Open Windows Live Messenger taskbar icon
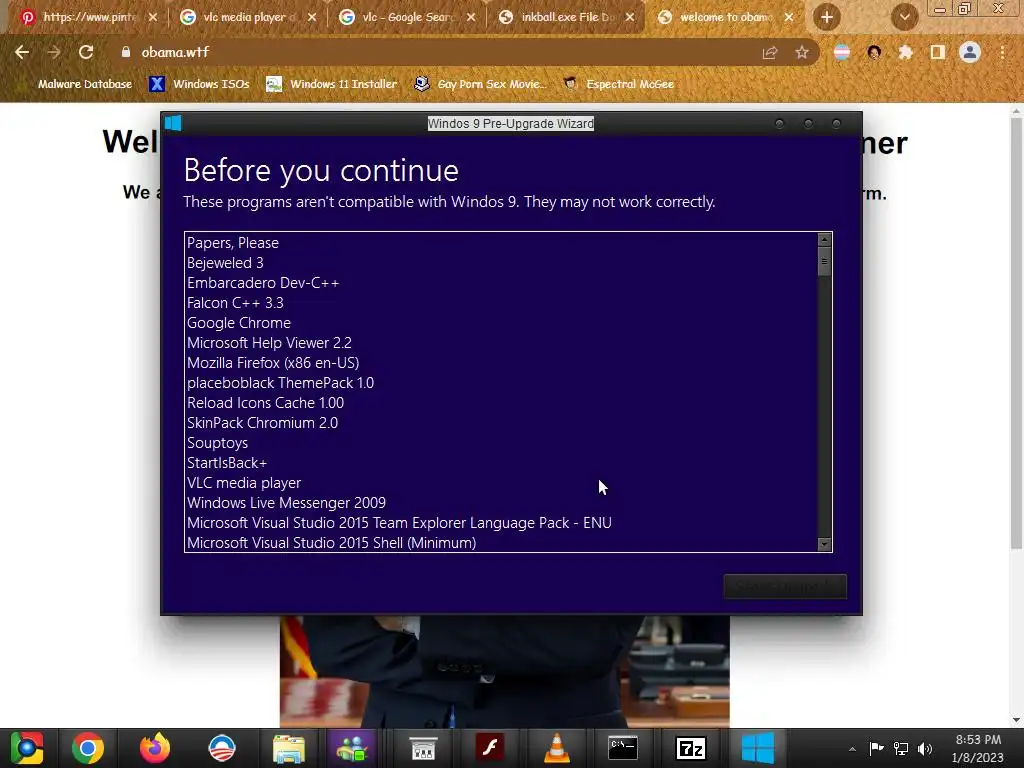The width and height of the screenshot is (1024, 768). point(353,748)
